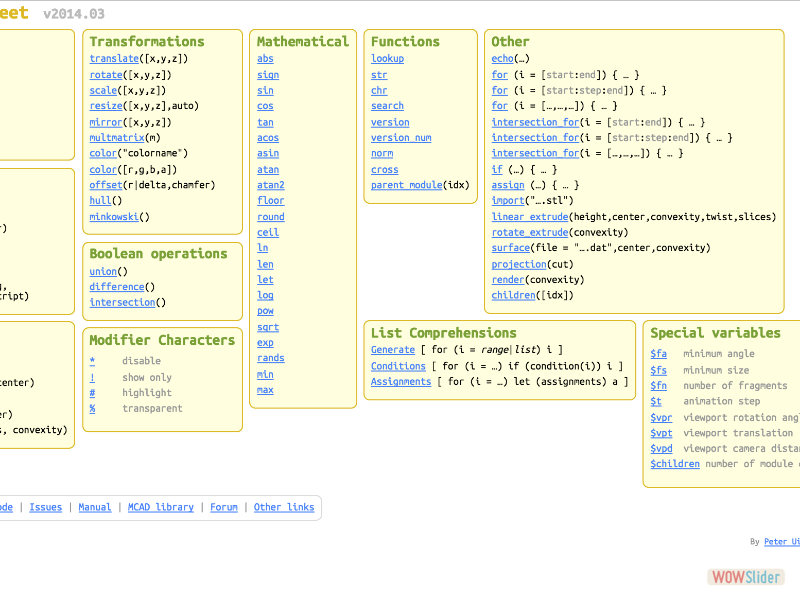Click the import link
This screenshot has width=800, height=600.
[508, 201]
